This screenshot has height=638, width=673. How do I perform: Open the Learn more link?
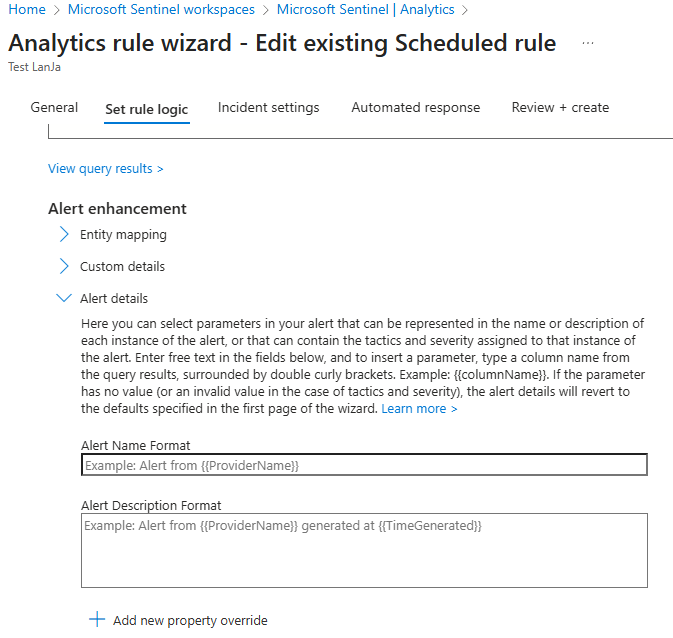click(x=419, y=409)
